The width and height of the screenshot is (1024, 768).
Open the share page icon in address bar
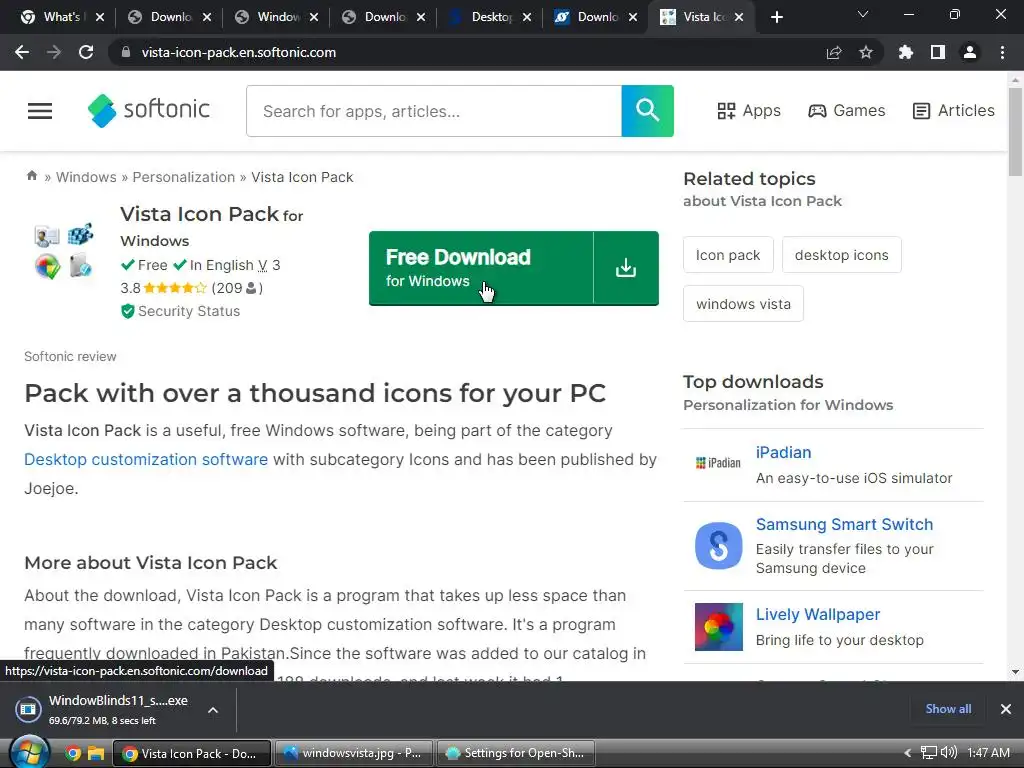point(834,52)
